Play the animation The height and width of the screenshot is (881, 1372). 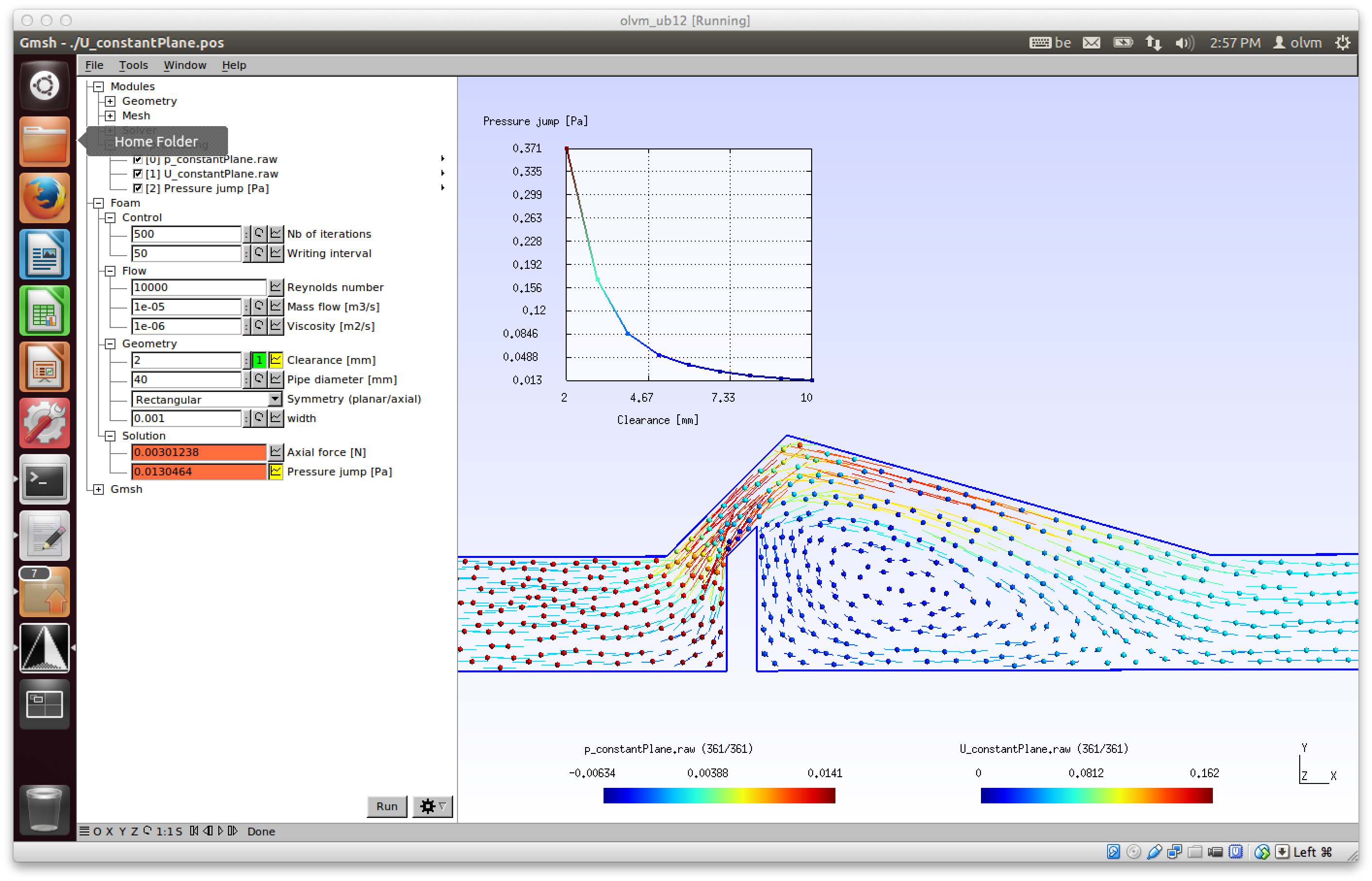220,831
